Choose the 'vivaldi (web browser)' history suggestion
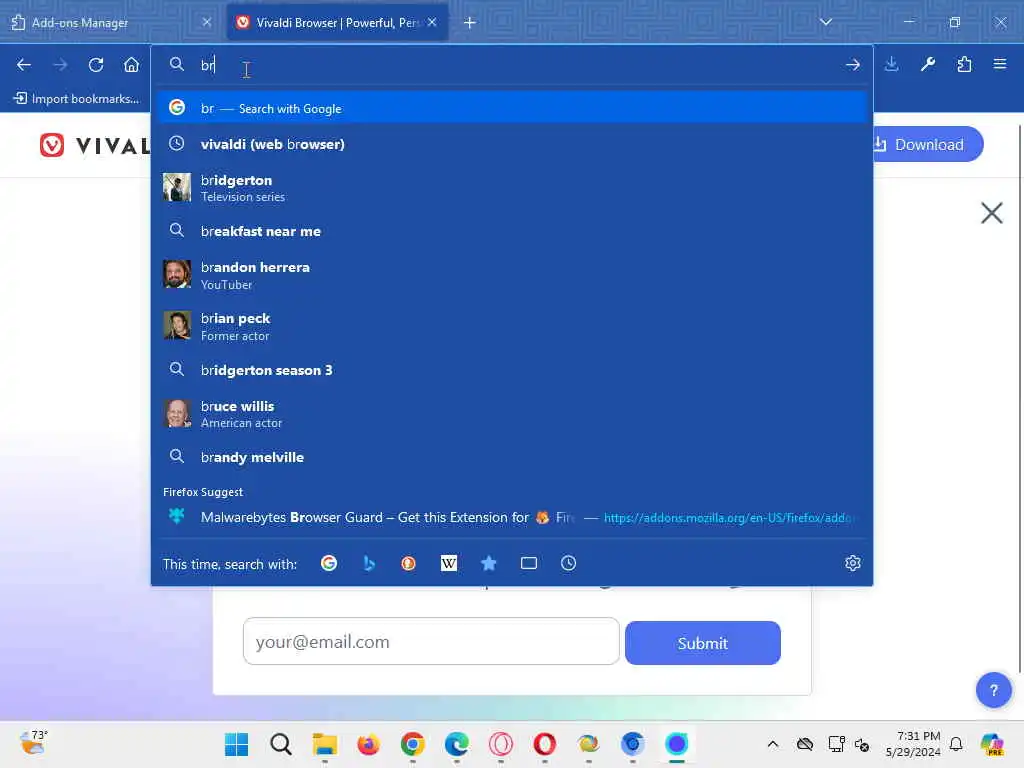Viewport: 1024px width, 768px height. pyautogui.click(x=512, y=144)
